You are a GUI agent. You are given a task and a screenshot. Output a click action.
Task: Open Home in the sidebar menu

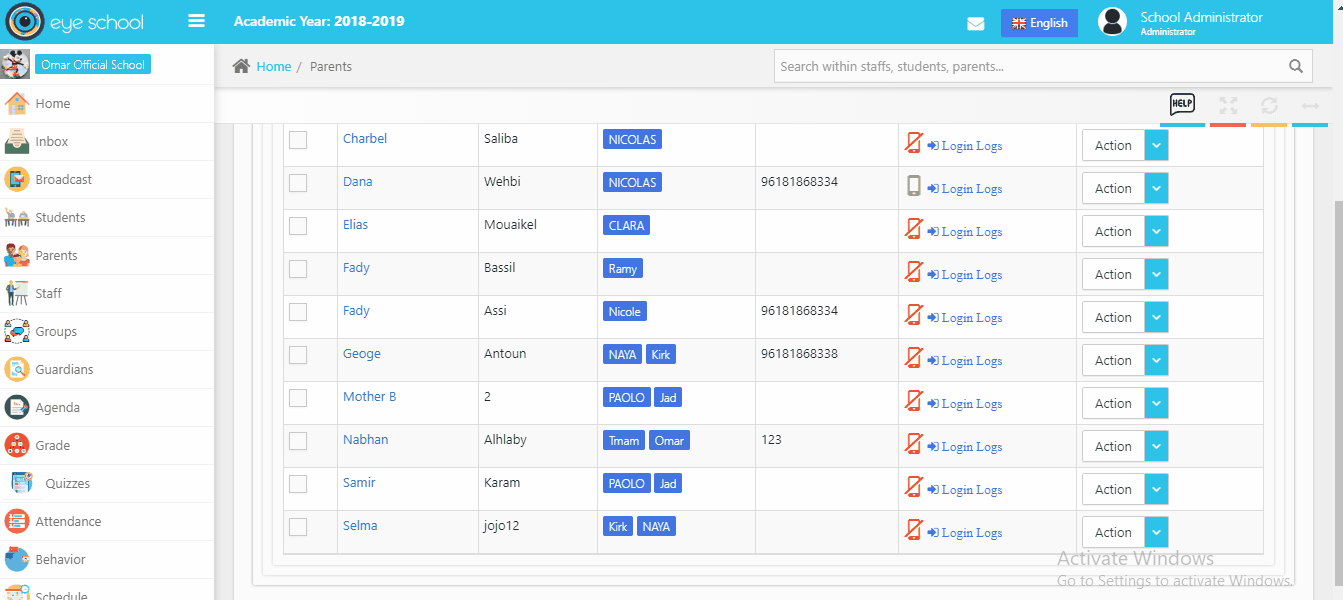point(53,103)
